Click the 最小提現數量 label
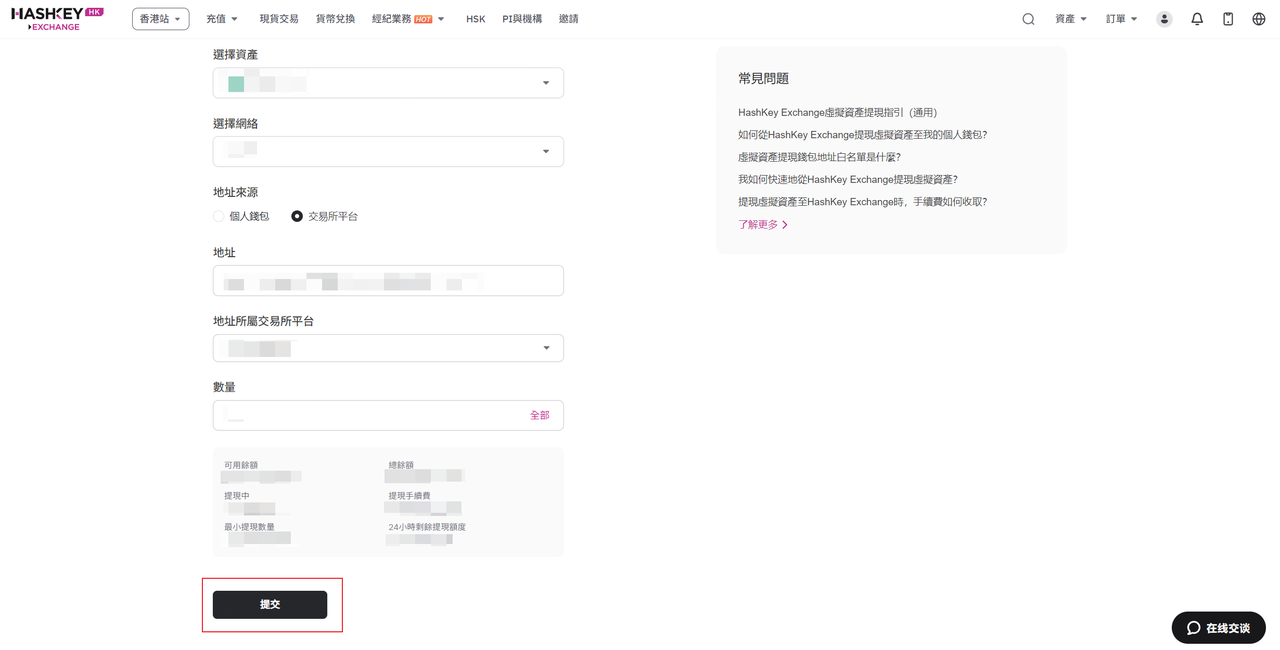1280x650 pixels. tap(249, 527)
